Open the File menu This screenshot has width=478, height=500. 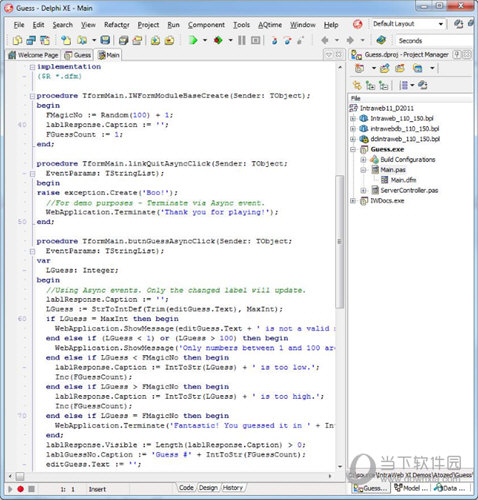(x=19, y=25)
